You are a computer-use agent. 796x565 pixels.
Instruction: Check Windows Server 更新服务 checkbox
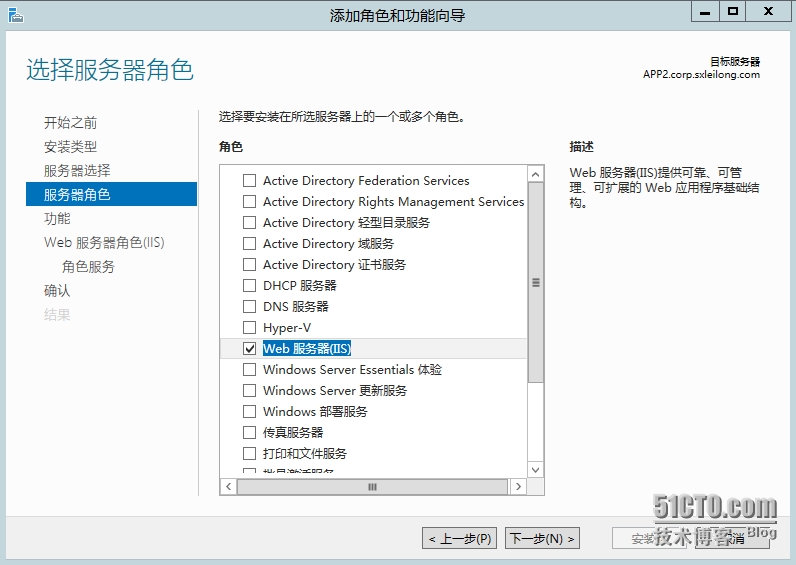point(249,390)
